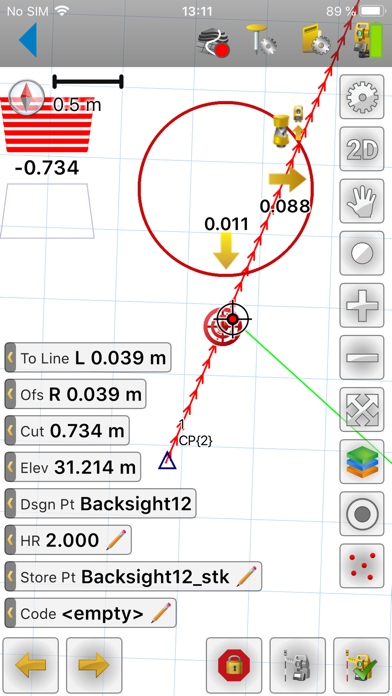
Task: Tap the battery indicator in status bar
Action: pyautogui.click(x=373, y=11)
